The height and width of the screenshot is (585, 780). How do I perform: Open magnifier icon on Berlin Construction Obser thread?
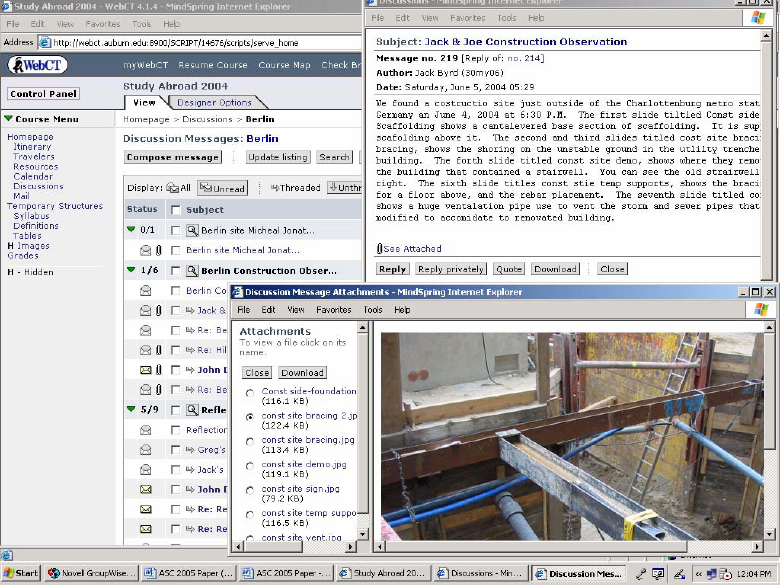(192, 271)
